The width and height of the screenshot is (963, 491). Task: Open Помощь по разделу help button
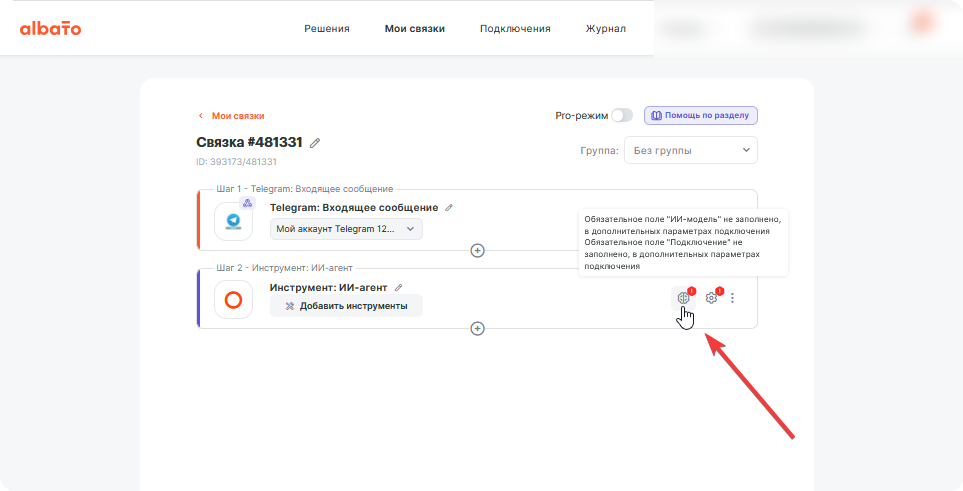[701, 116]
